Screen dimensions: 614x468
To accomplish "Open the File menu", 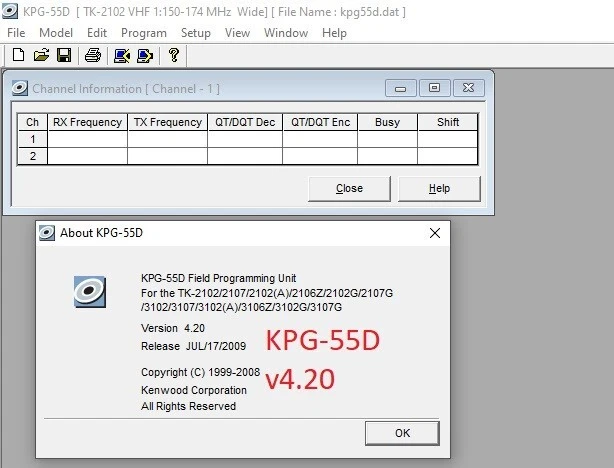I will (x=16, y=33).
